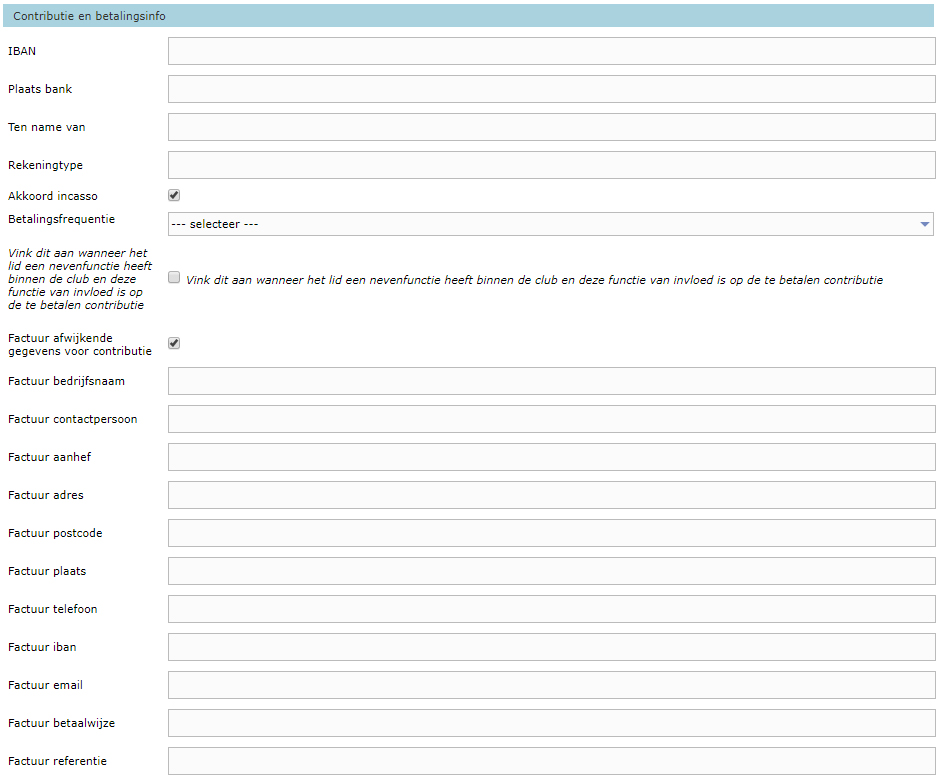946x779 pixels.
Task: Select the Ten name van field
Action: pyautogui.click(x=551, y=127)
